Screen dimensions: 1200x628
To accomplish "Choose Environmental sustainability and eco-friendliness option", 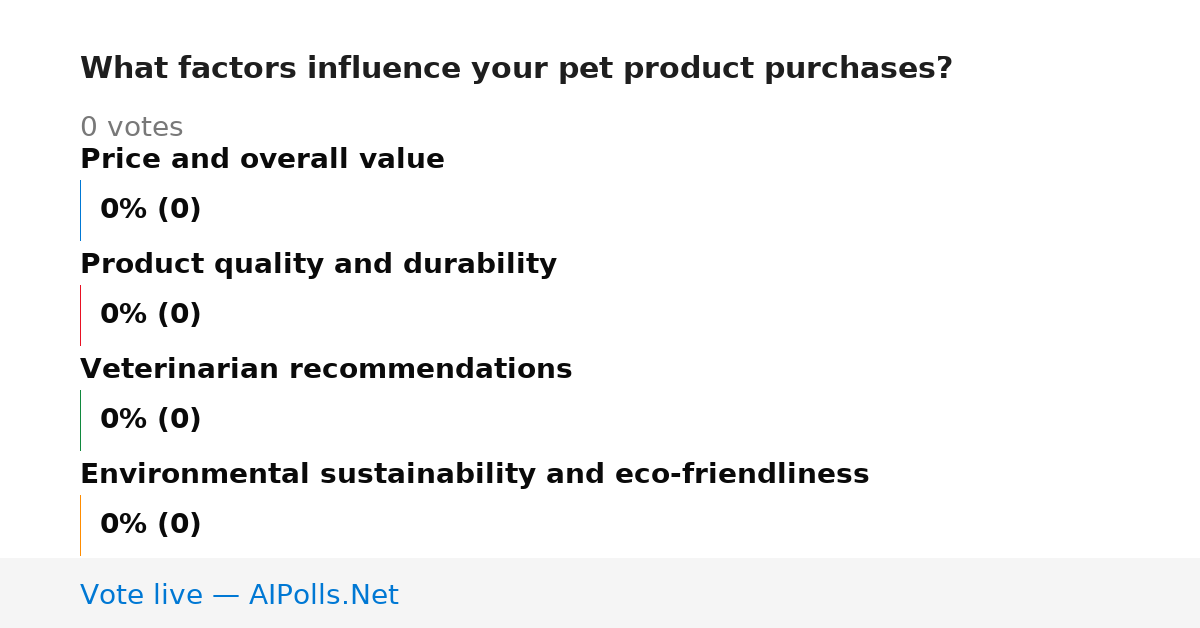I will coord(474,474).
